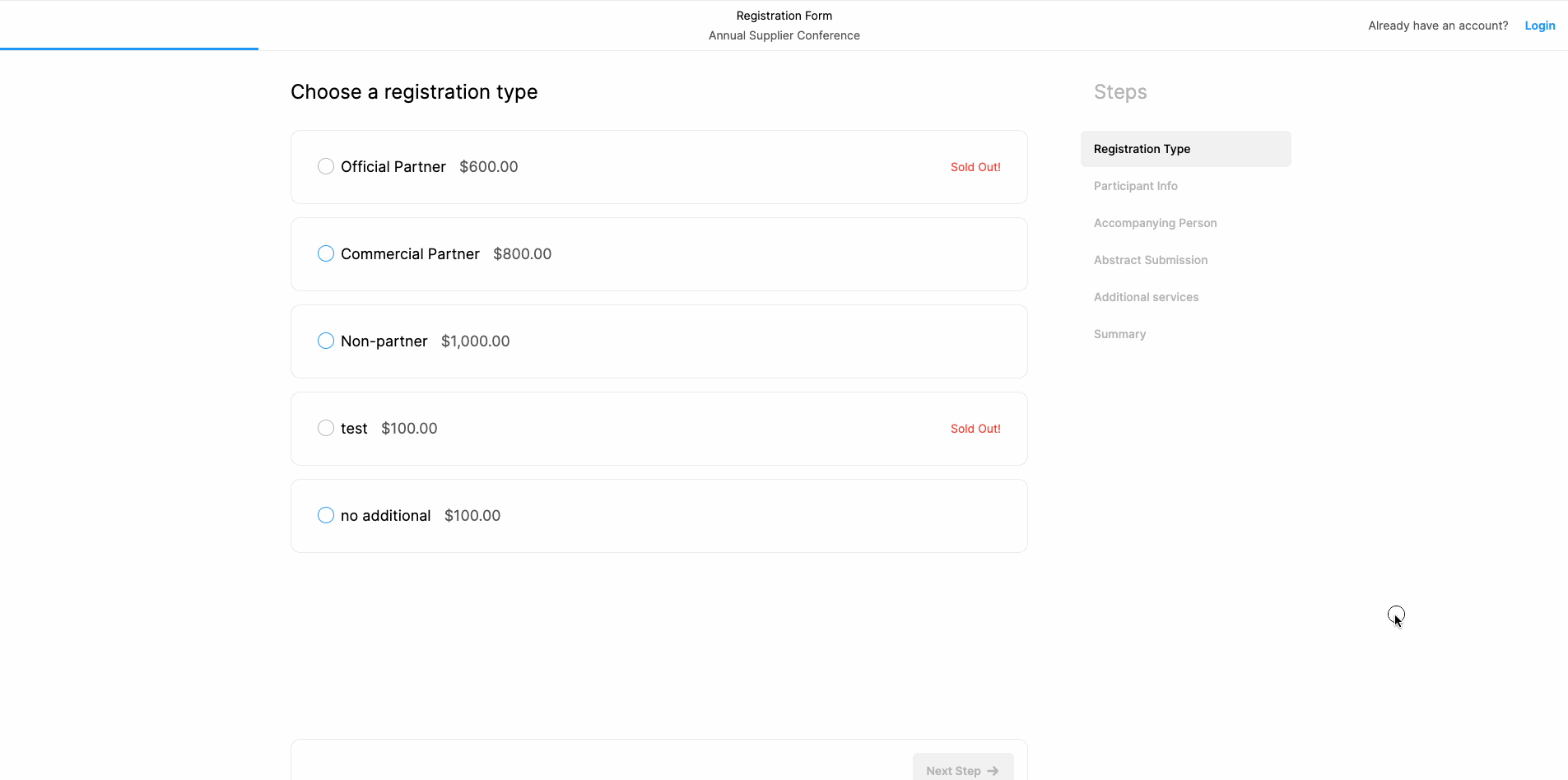Click the blue progress bar at top

[x=128, y=49]
